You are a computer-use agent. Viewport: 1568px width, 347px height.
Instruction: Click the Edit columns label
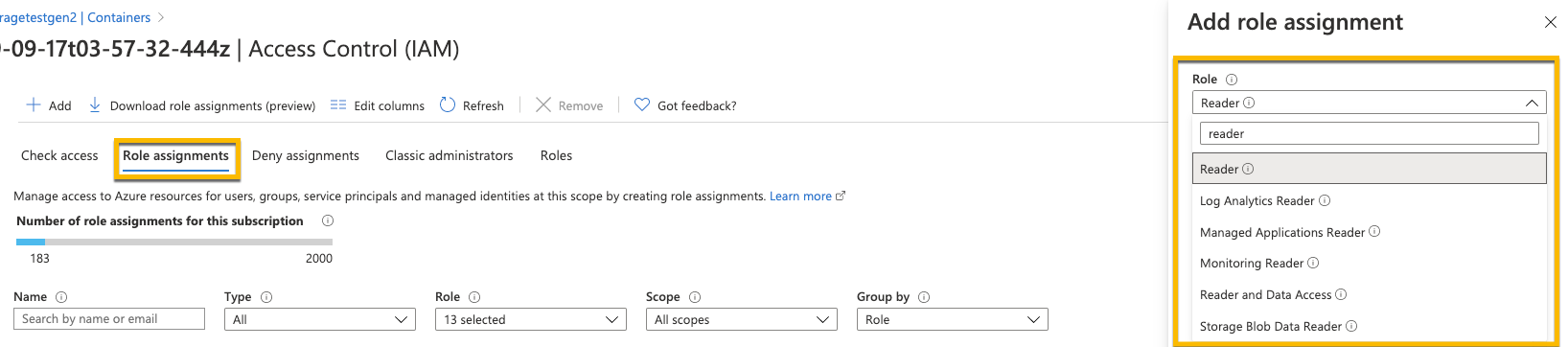[x=389, y=105]
